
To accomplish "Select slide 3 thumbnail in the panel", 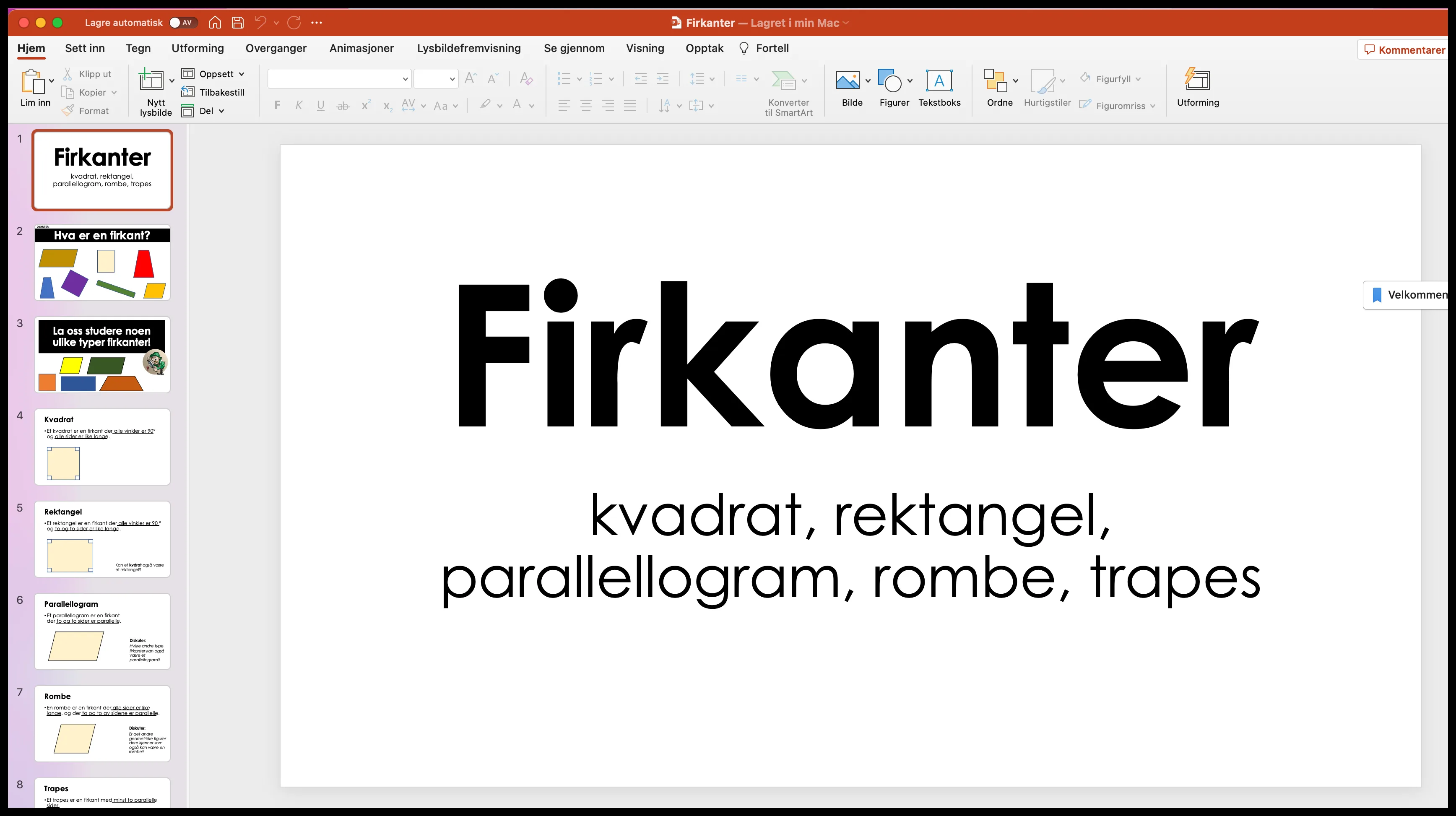I will click(x=102, y=355).
